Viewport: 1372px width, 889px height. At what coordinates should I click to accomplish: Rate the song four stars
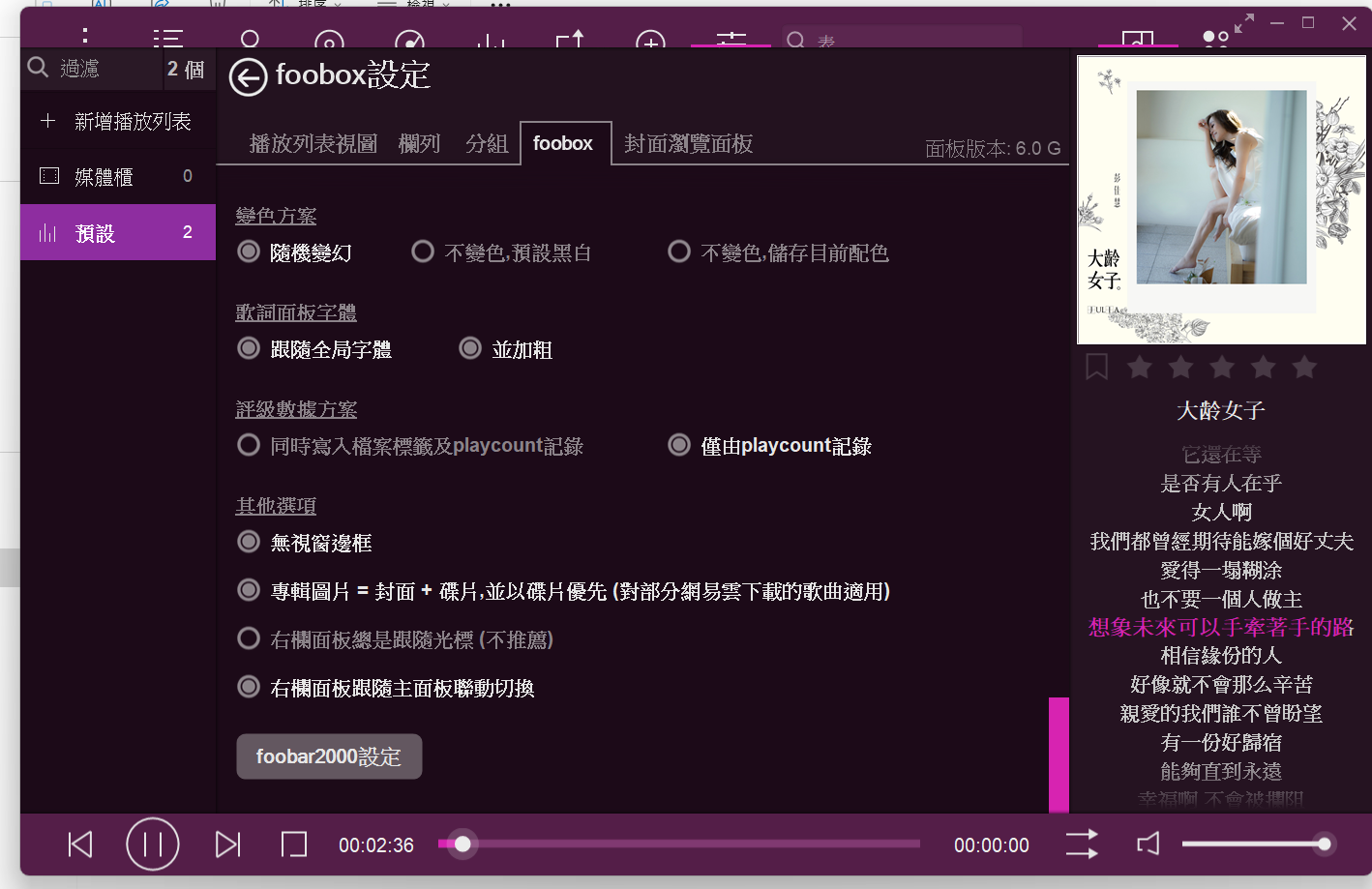1264,367
